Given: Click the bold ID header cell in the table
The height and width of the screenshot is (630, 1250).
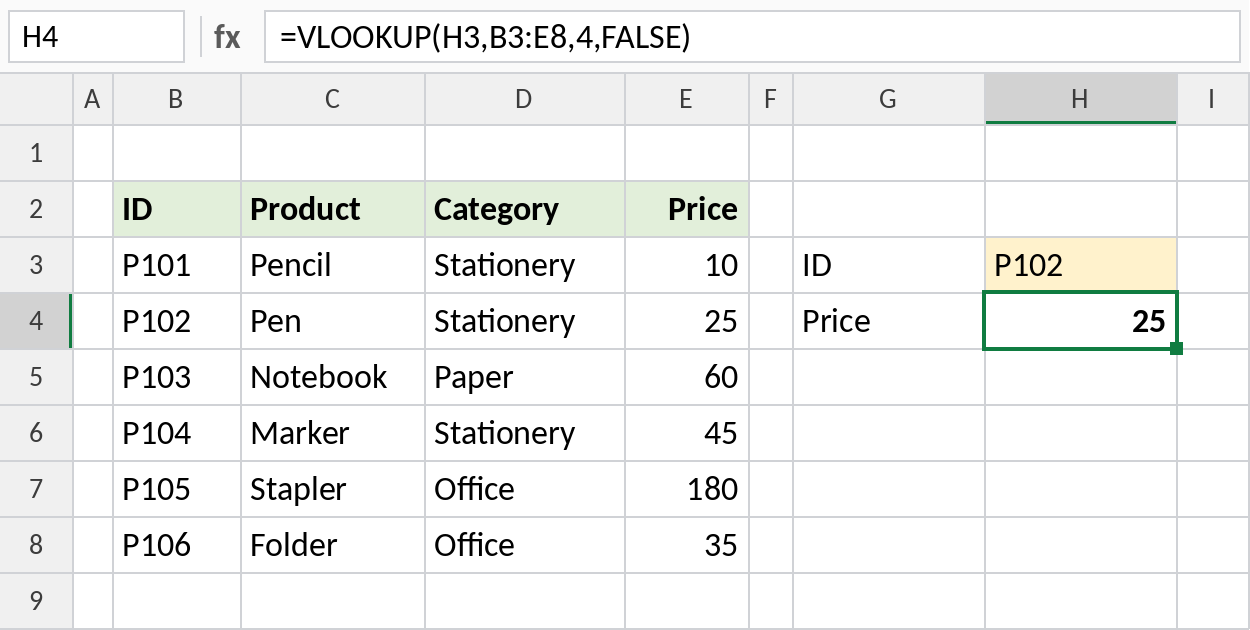Looking at the screenshot, I should tap(177, 209).
